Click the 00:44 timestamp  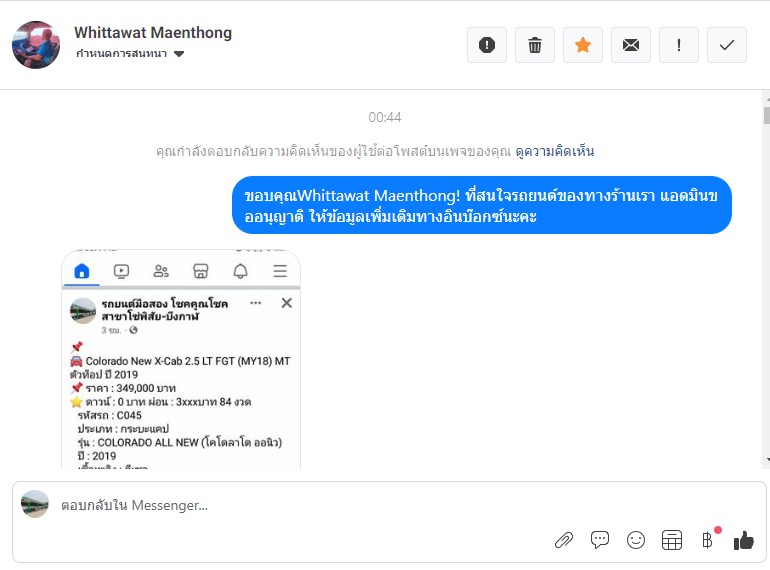pos(385,117)
